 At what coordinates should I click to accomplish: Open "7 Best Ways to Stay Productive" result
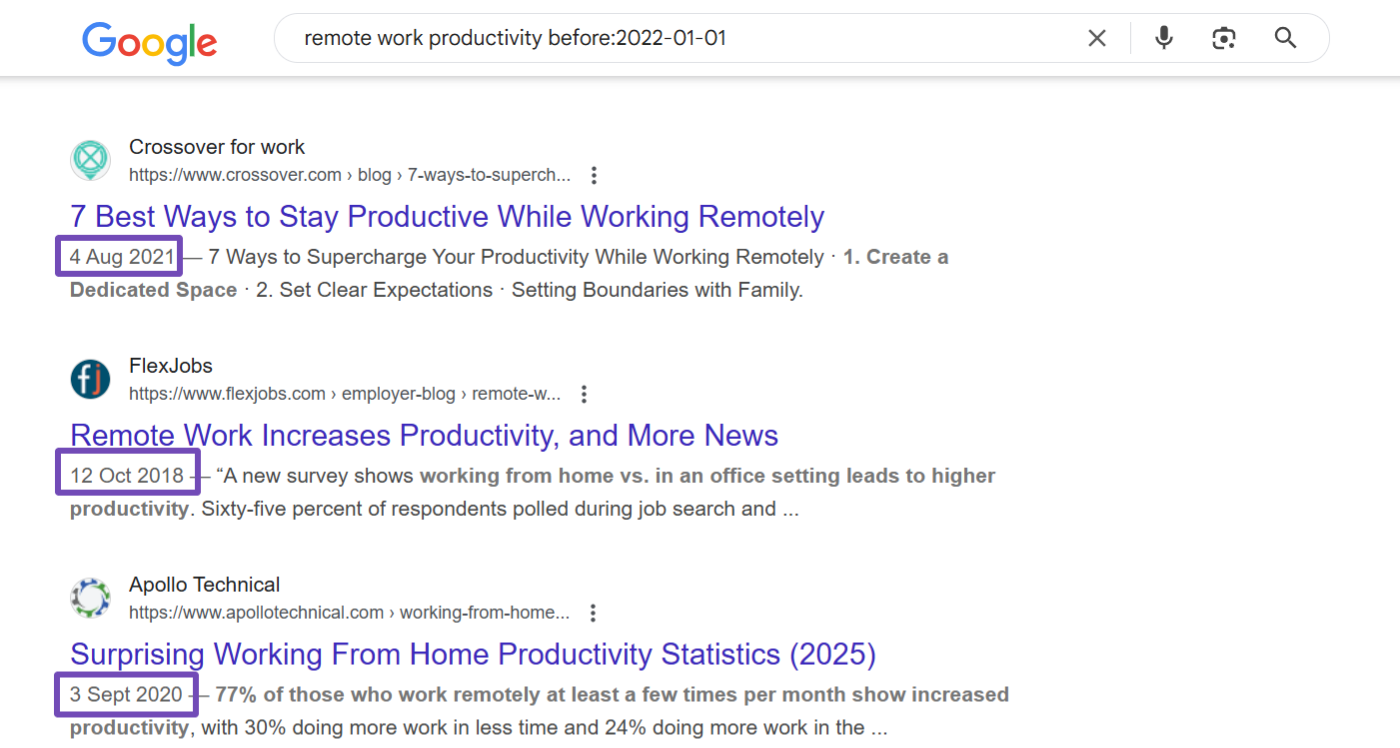(447, 217)
